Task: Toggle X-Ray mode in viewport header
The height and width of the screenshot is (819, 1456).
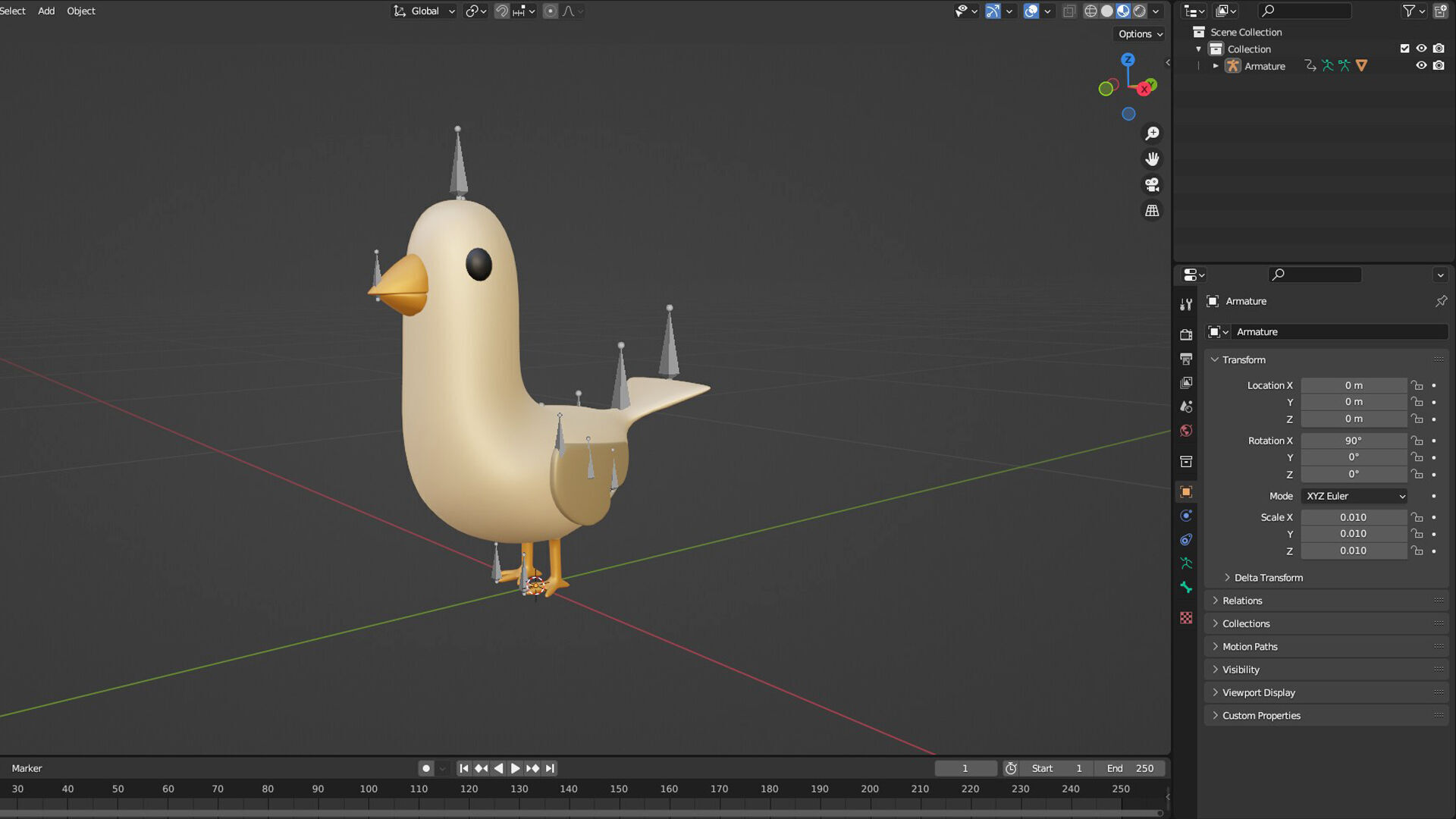Action: [1069, 11]
